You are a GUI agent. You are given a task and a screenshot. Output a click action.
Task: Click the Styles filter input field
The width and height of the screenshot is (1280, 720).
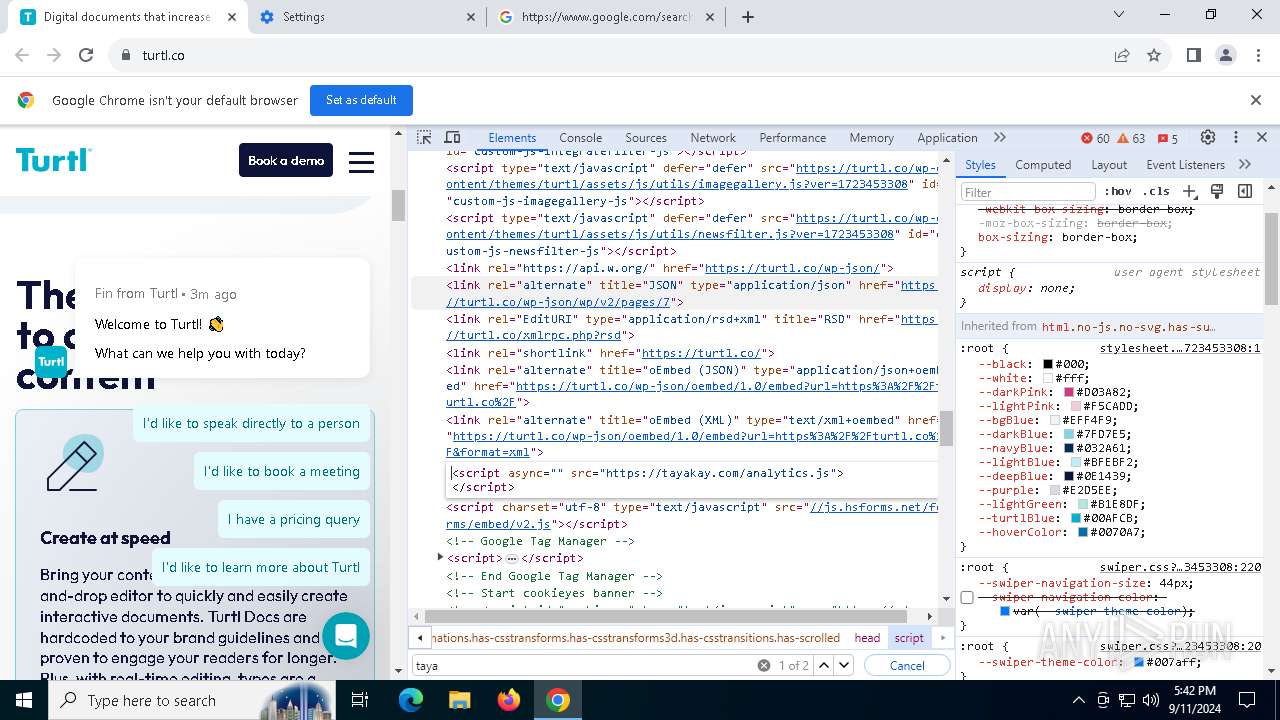[x=1028, y=192]
